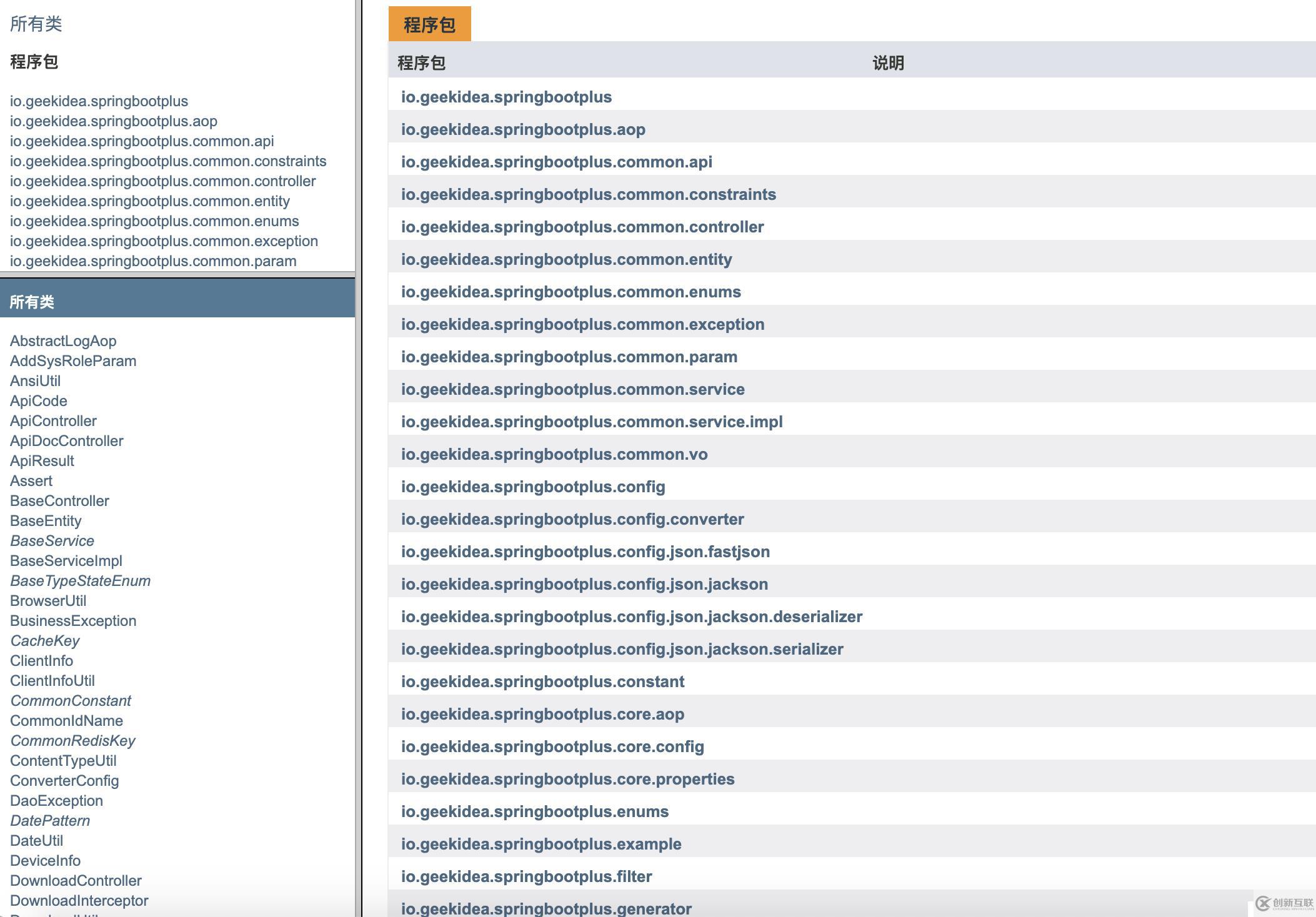Expand io.geekidea.springbootplus.config.json.jackson package
Screen dimensions: 1316x917
point(584,584)
